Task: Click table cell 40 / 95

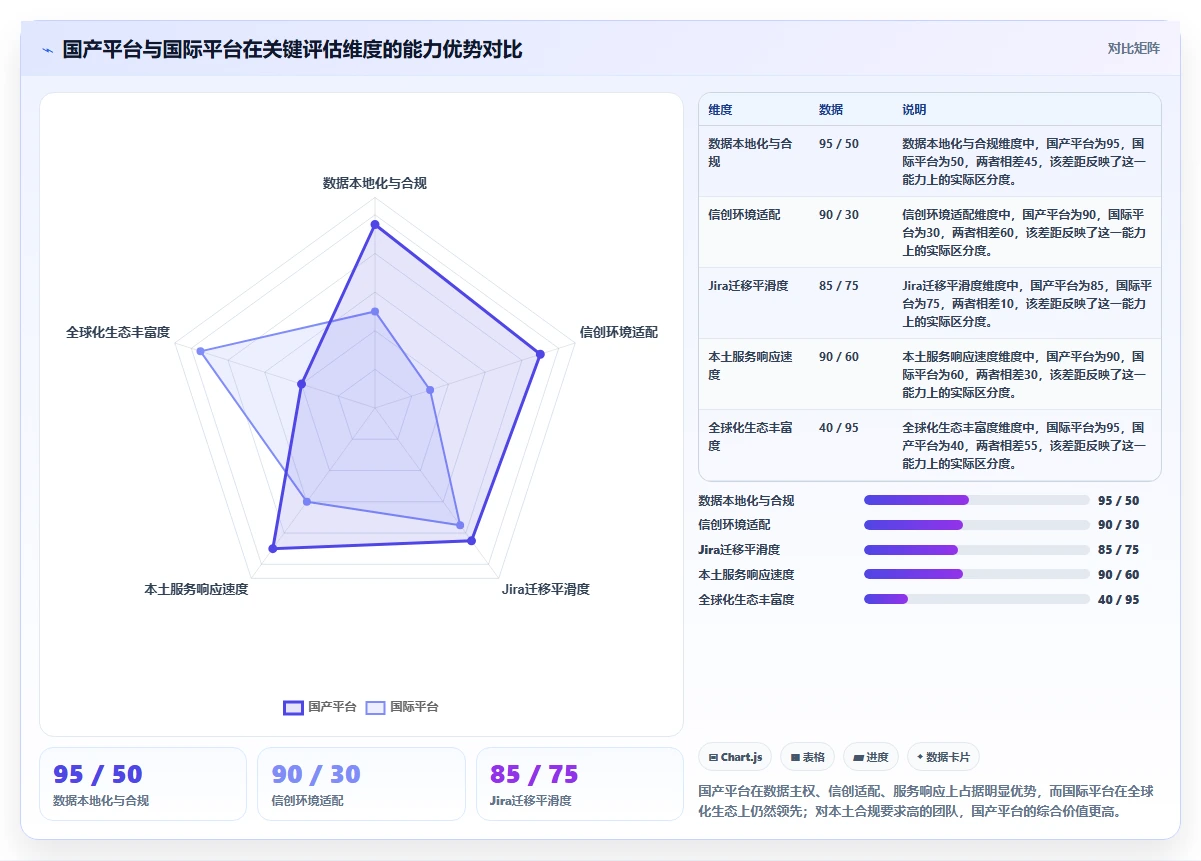Action: point(838,428)
